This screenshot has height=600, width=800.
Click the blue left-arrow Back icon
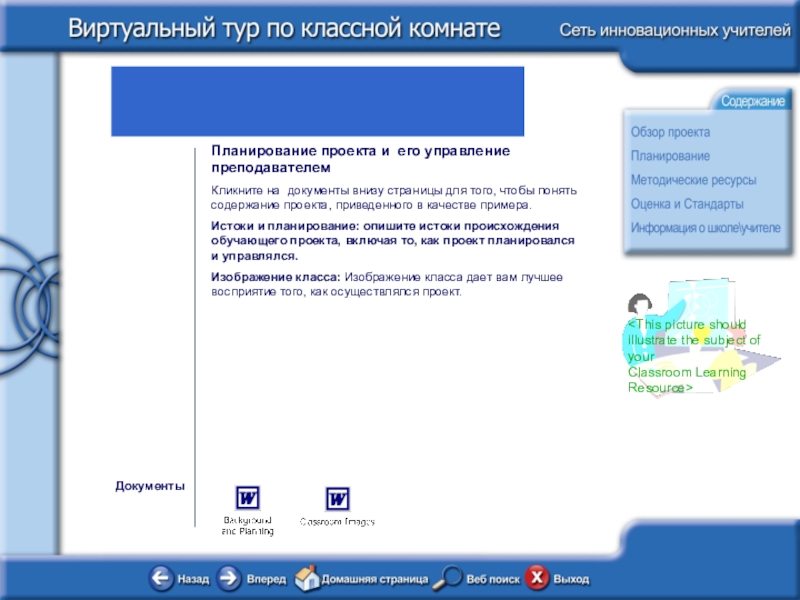pos(161,578)
